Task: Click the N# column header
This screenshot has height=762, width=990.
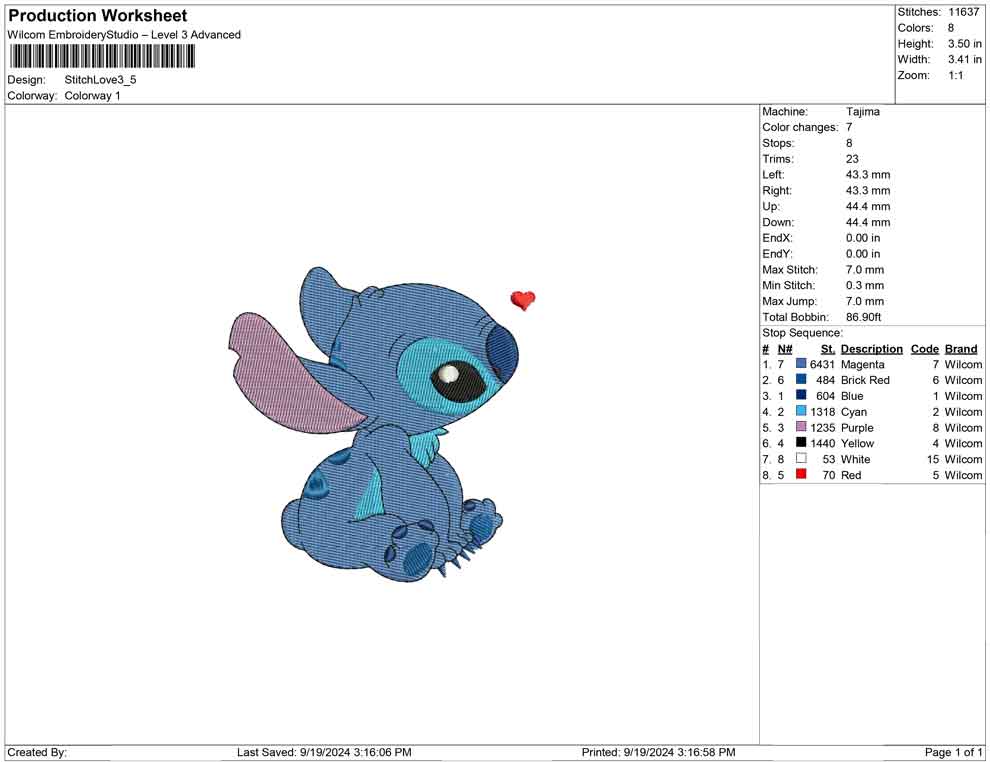Action: (785, 349)
